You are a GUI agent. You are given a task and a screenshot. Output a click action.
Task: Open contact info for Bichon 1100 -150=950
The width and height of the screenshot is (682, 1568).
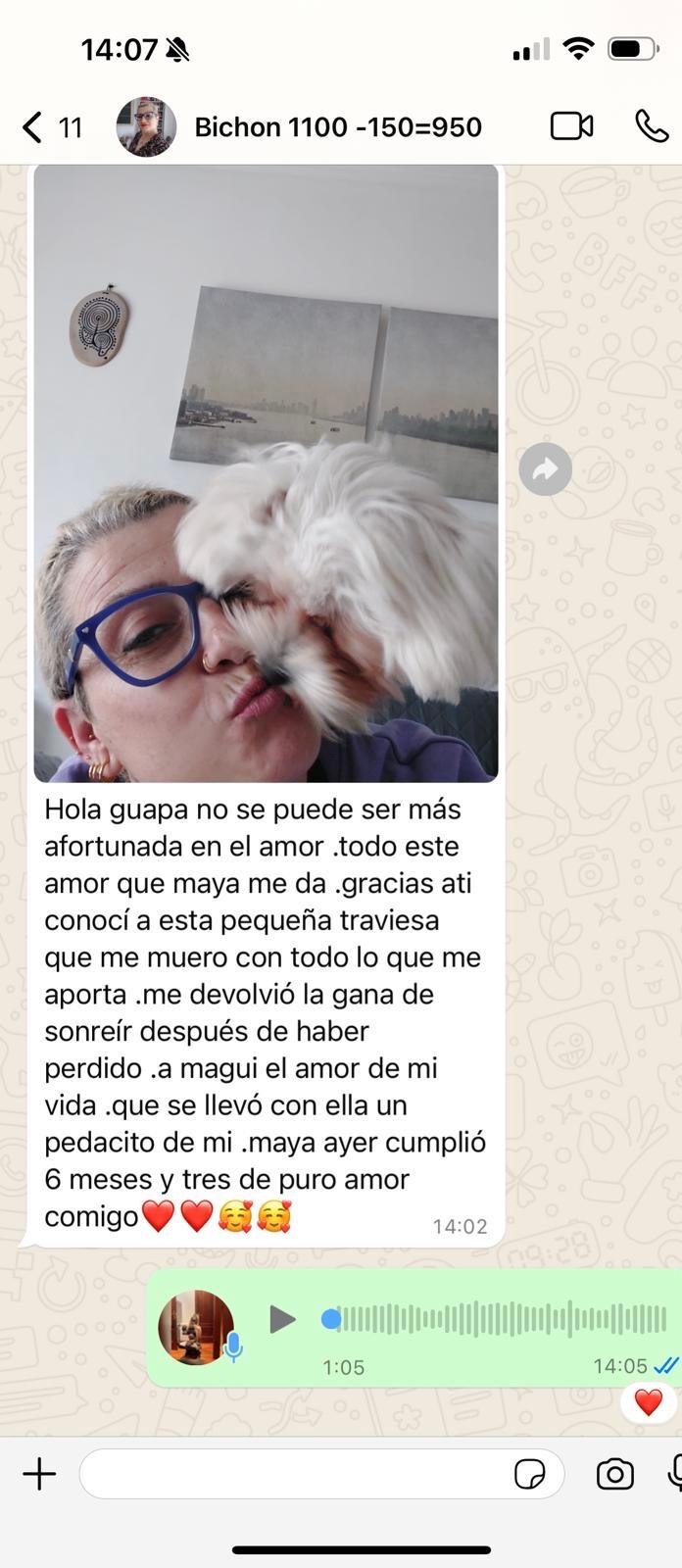coord(338,127)
